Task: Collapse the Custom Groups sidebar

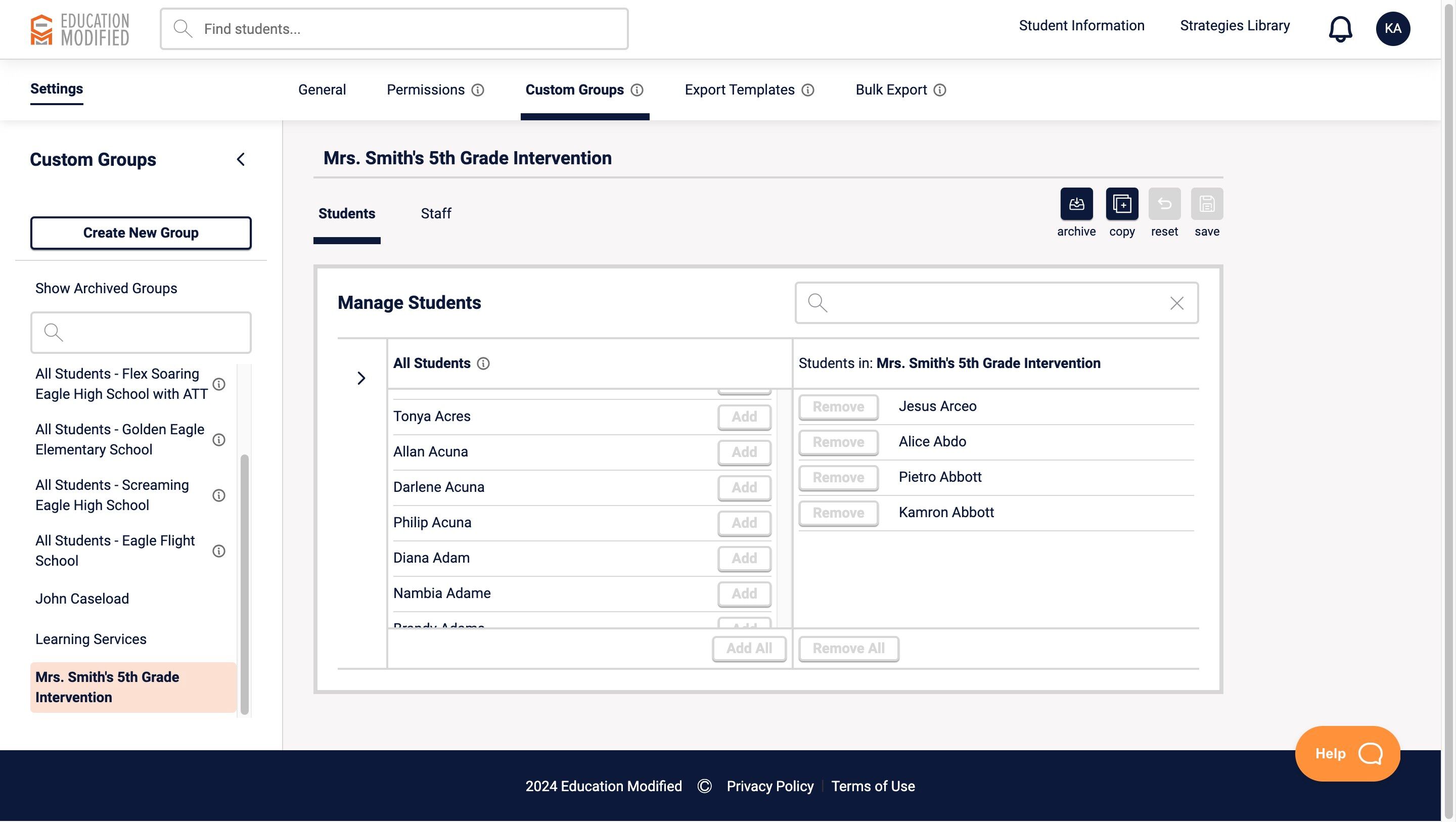Action: (x=241, y=159)
